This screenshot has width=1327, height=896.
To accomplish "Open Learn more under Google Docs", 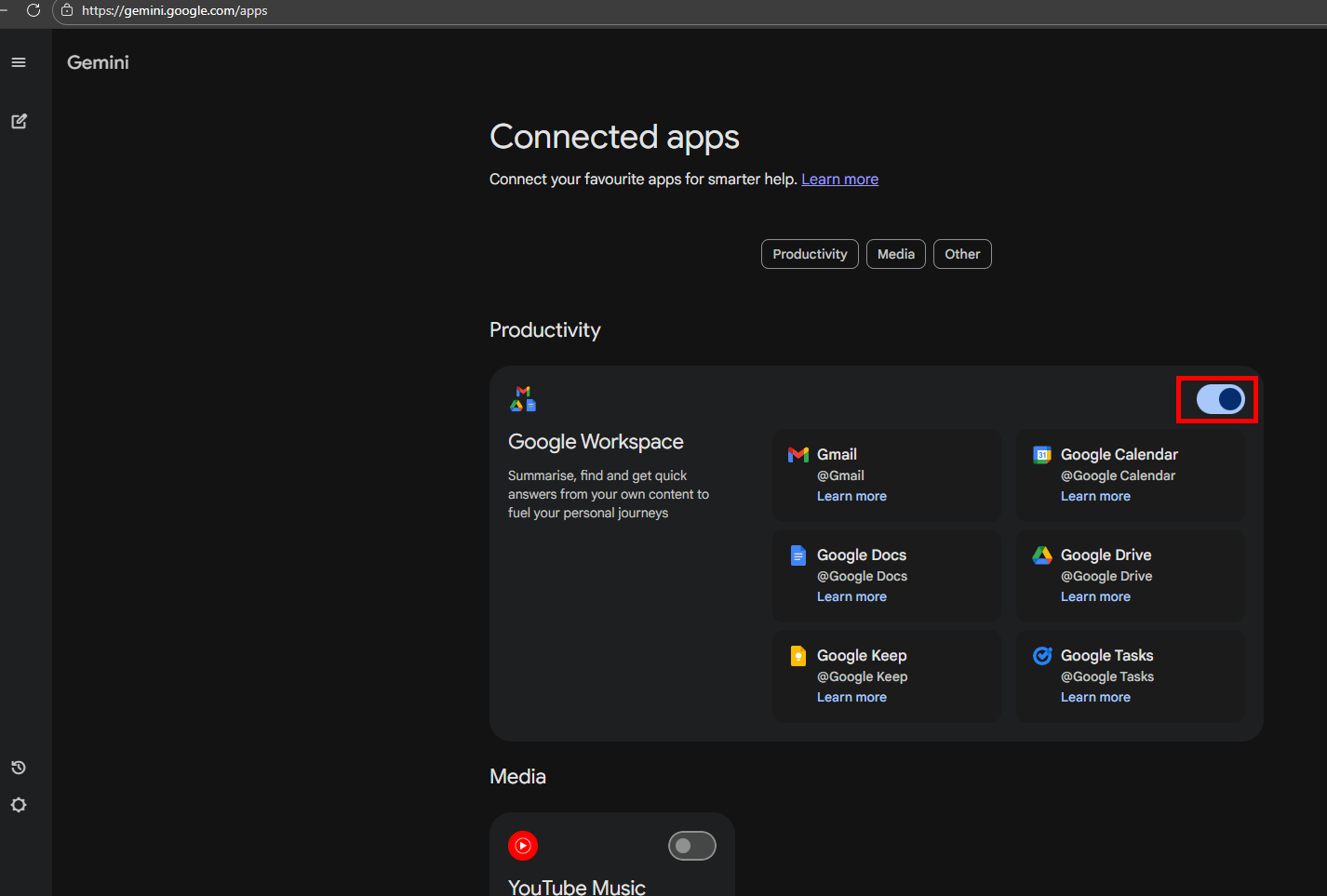I will [x=851, y=597].
